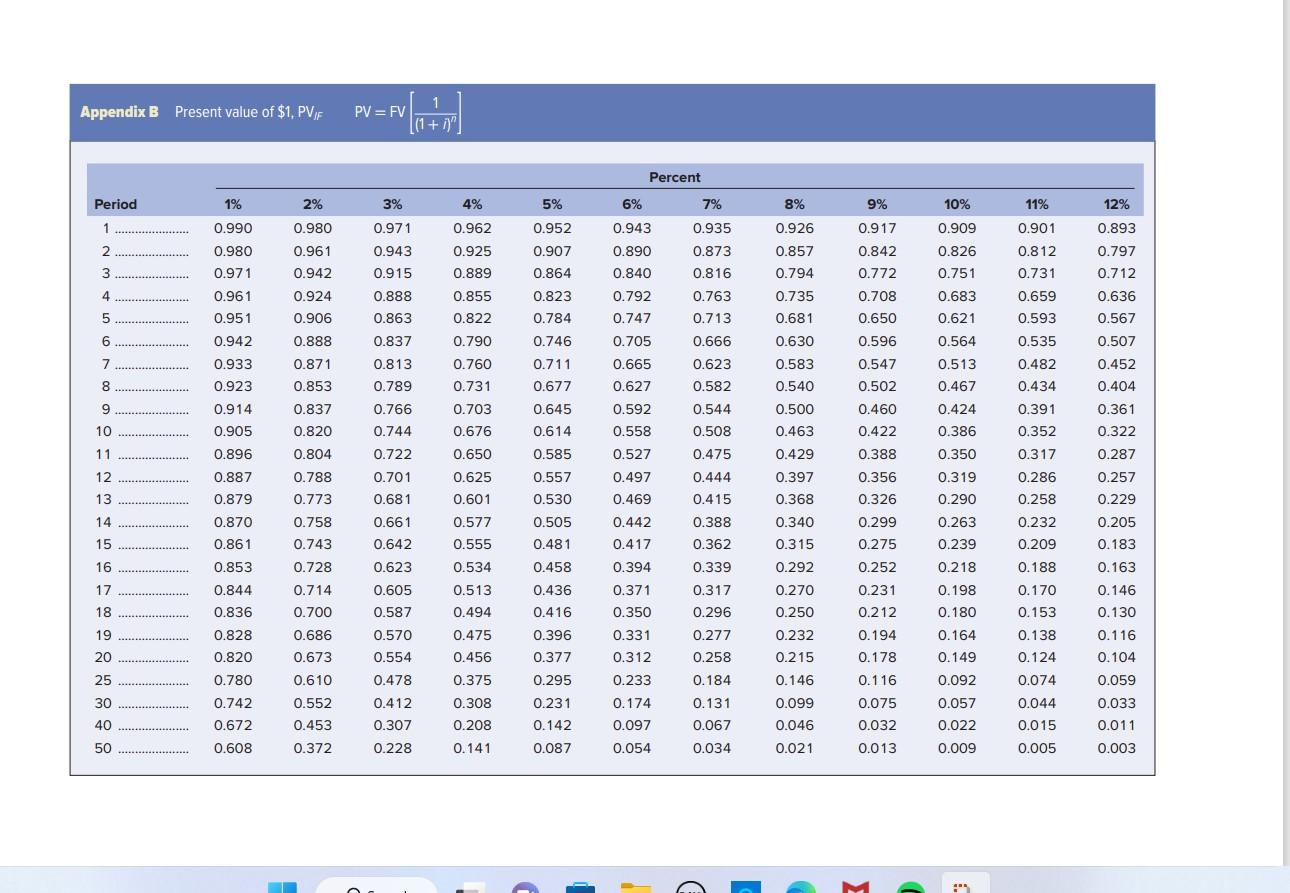Click period 14 value 0.442 under 6%
1290x893 pixels.
point(632,522)
